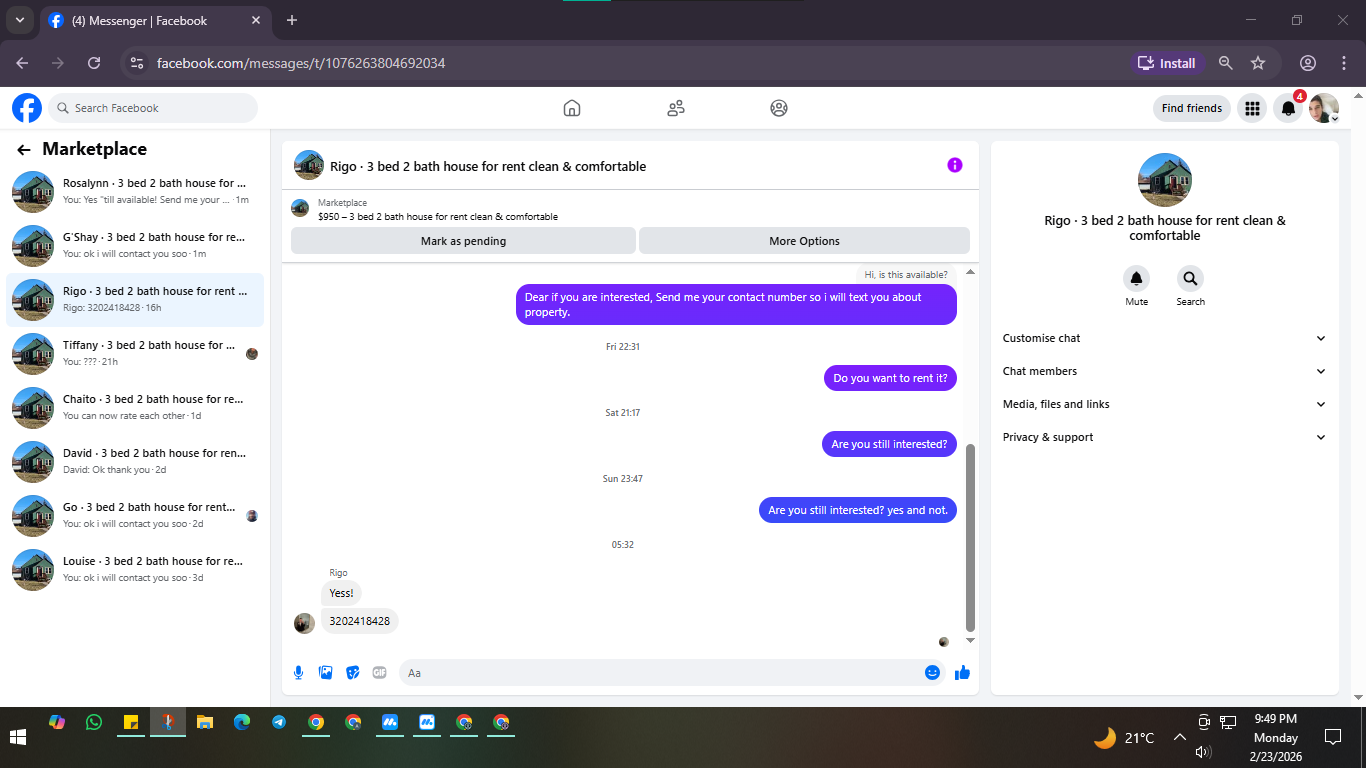Open the tab search dropdown arrow

coord(19,20)
